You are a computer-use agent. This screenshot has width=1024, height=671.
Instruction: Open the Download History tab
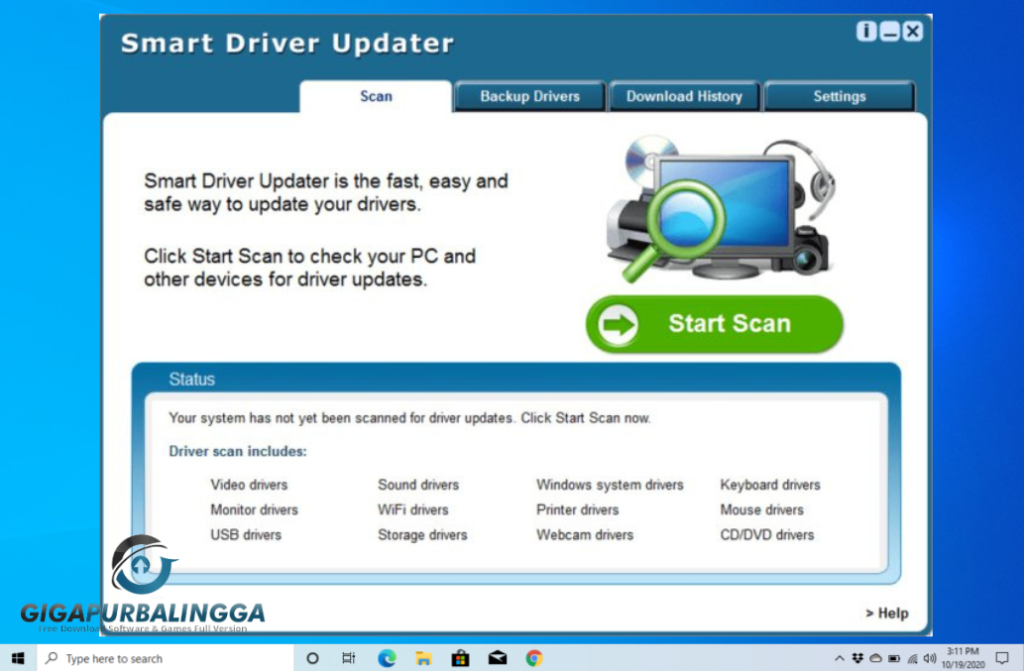click(684, 96)
